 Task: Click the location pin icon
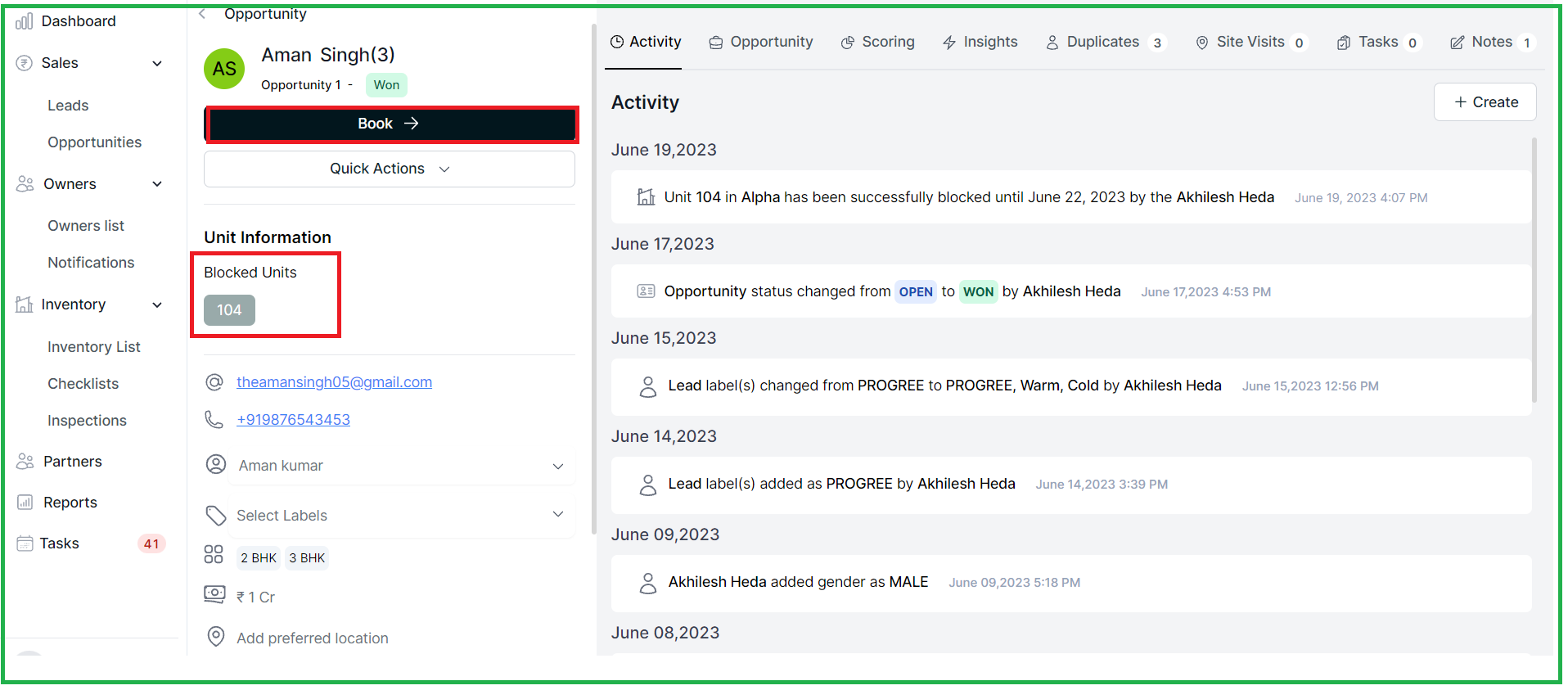pos(216,637)
